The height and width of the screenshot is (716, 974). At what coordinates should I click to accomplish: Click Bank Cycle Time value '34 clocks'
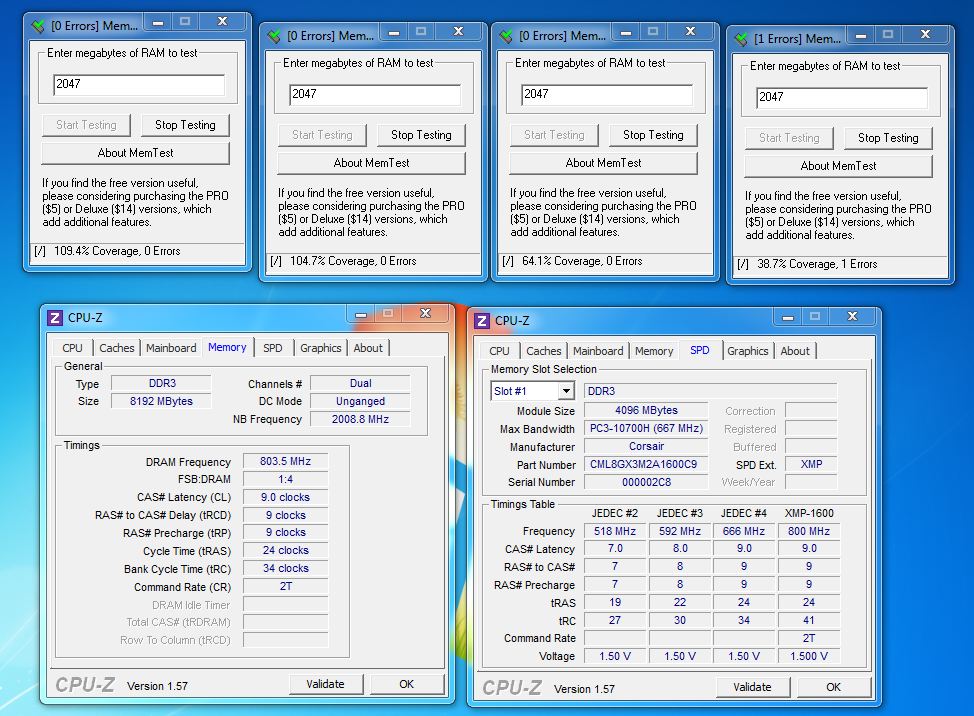(285, 568)
